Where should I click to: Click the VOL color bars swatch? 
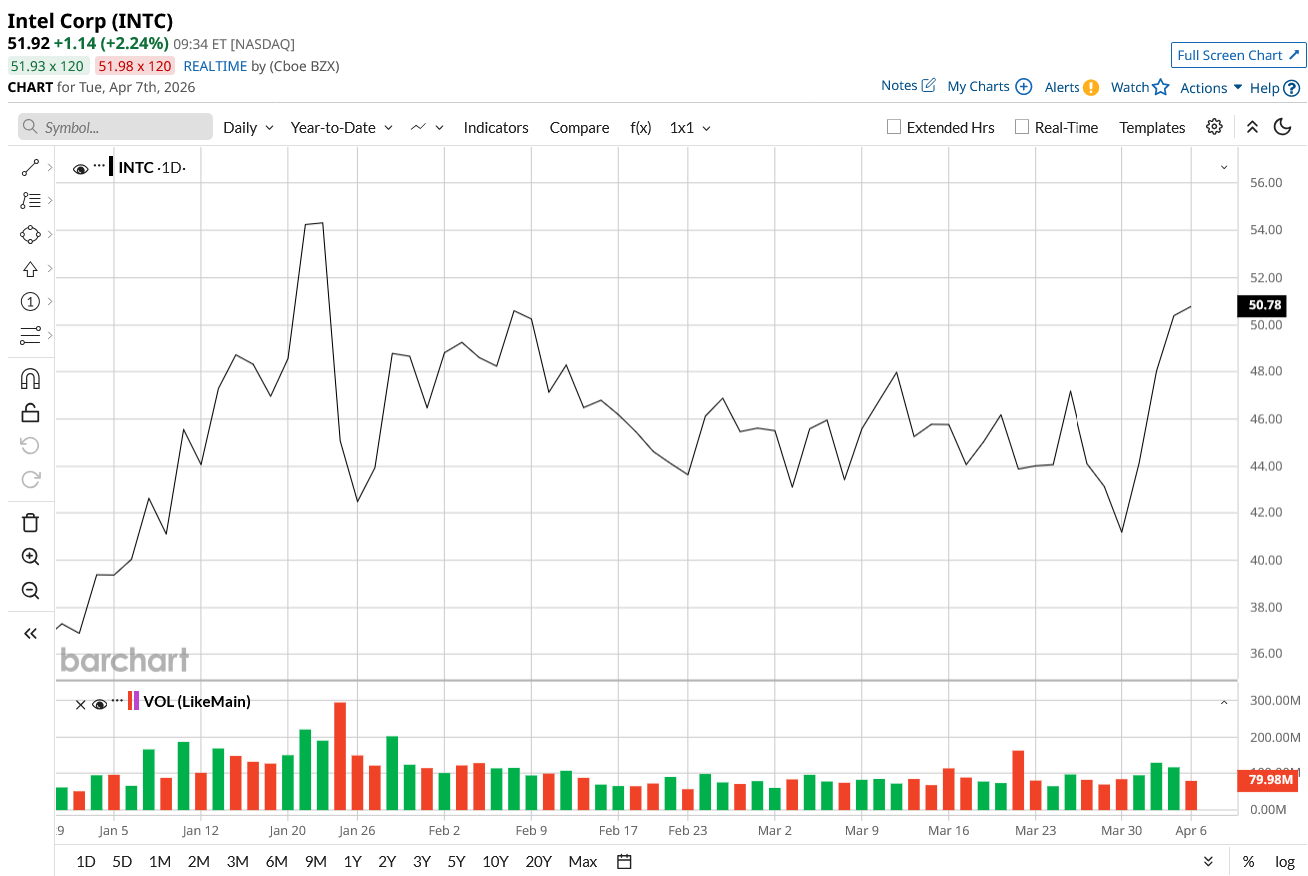click(134, 701)
